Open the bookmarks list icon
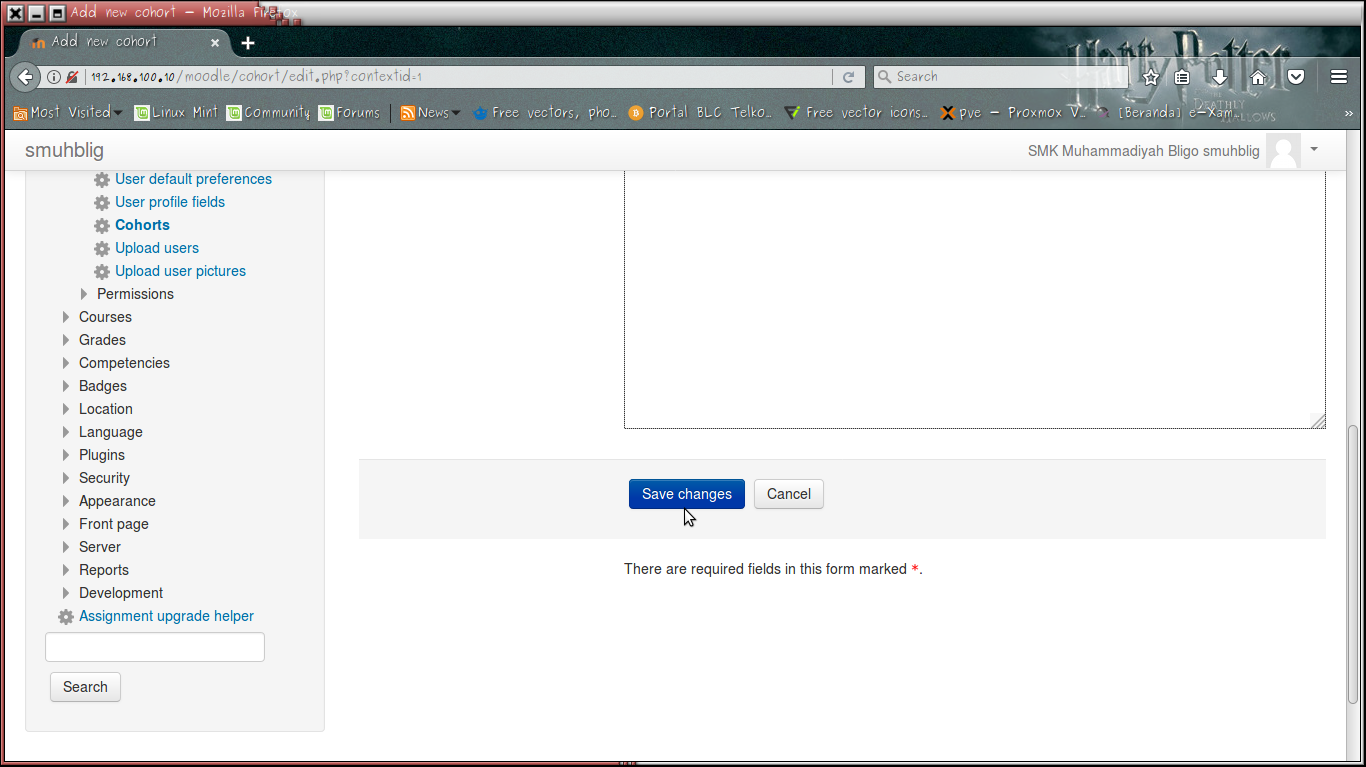Image resolution: width=1366 pixels, height=767 pixels. pyautogui.click(x=1182, y=77)
